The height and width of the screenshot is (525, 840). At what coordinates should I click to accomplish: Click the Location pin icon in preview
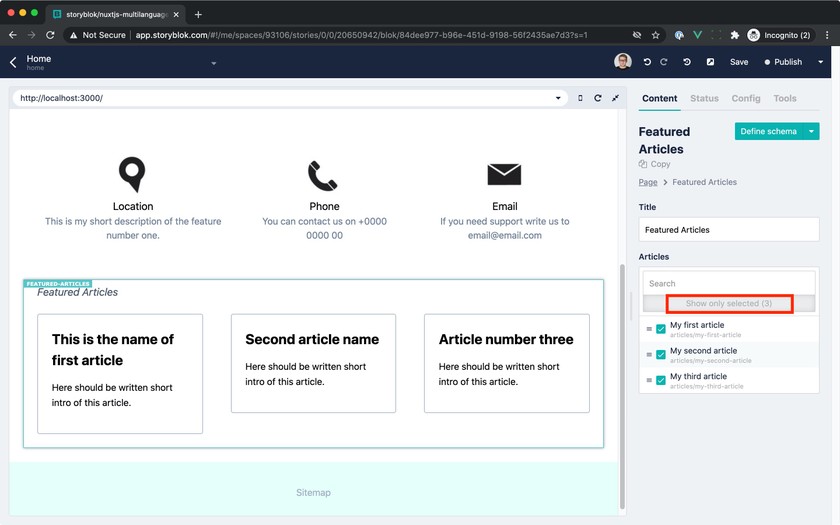coord(132,174)
